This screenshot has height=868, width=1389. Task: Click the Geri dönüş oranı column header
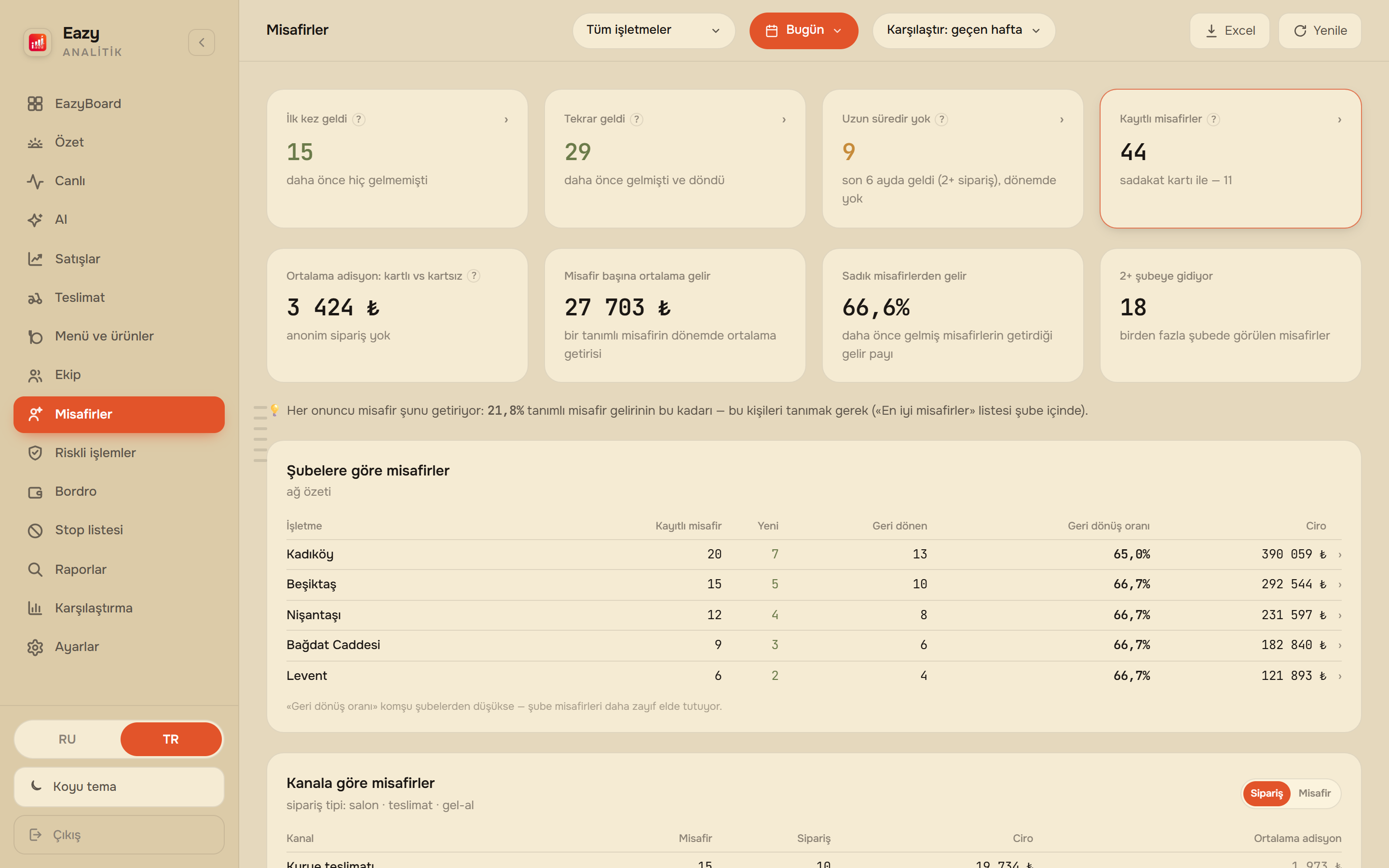tap(1108, 526)
